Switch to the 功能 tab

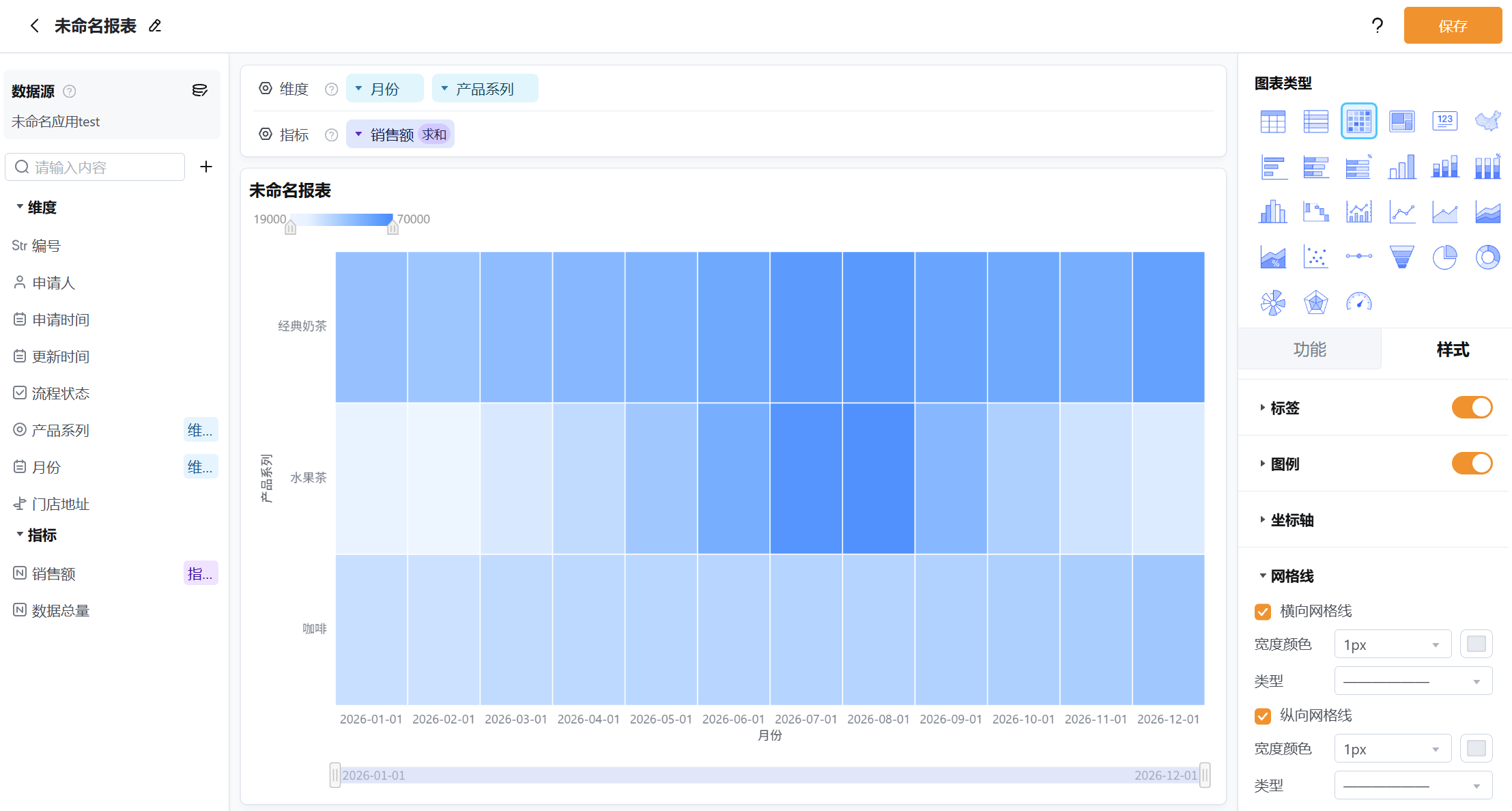(1309, 350)
